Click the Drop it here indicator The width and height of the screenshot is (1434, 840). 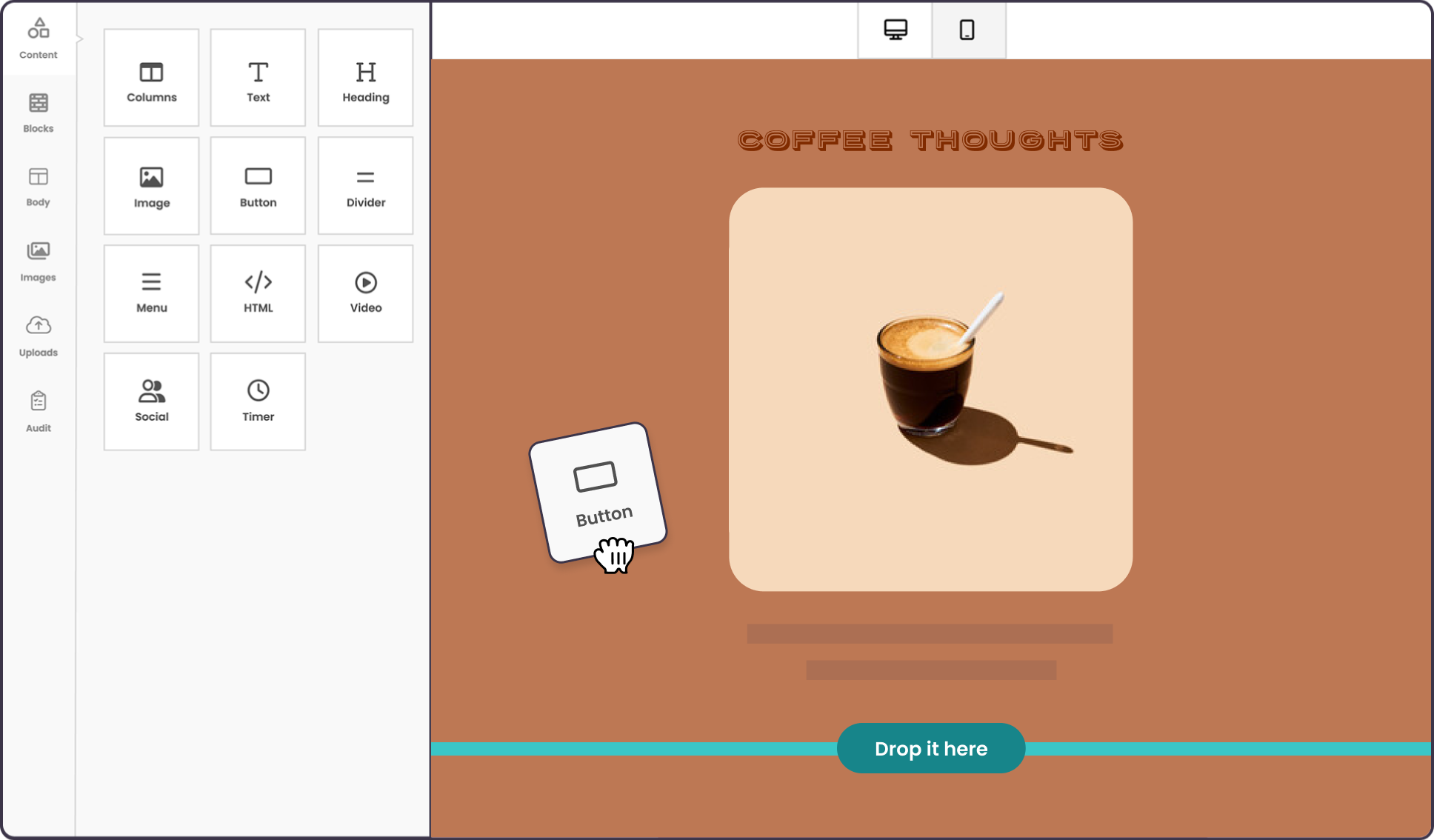931,748
